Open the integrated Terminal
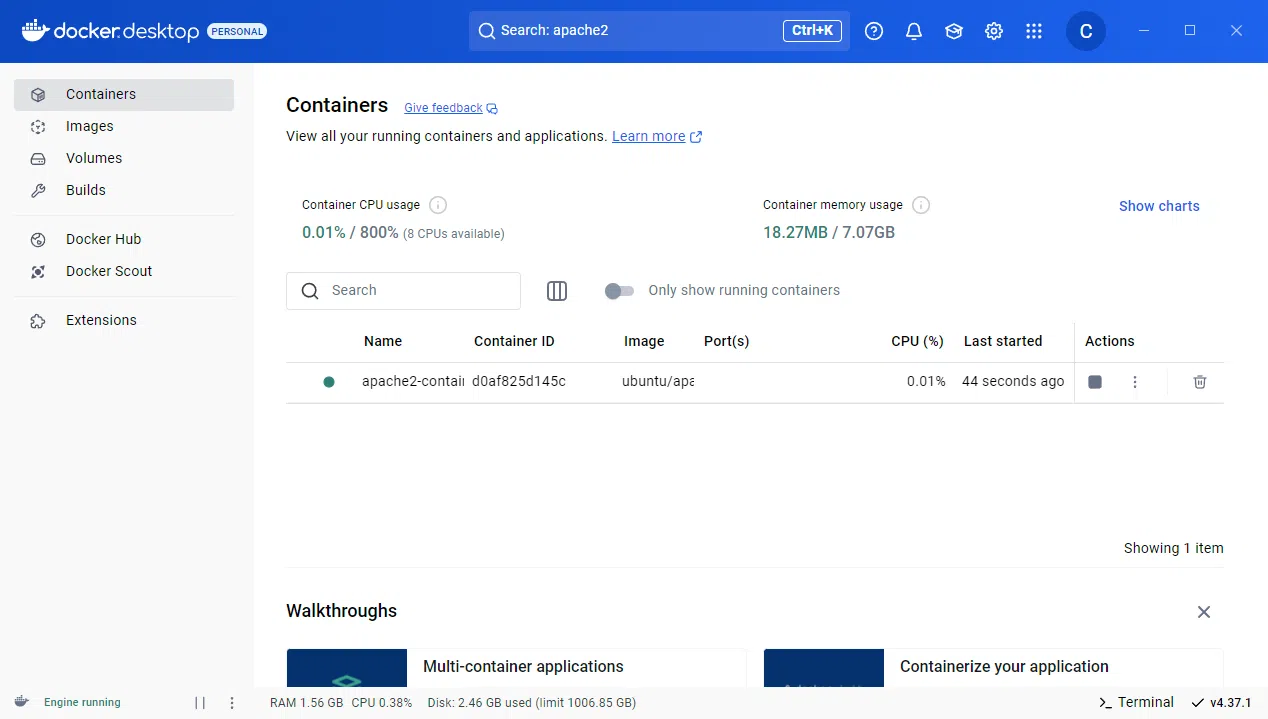 (1135, 702)
